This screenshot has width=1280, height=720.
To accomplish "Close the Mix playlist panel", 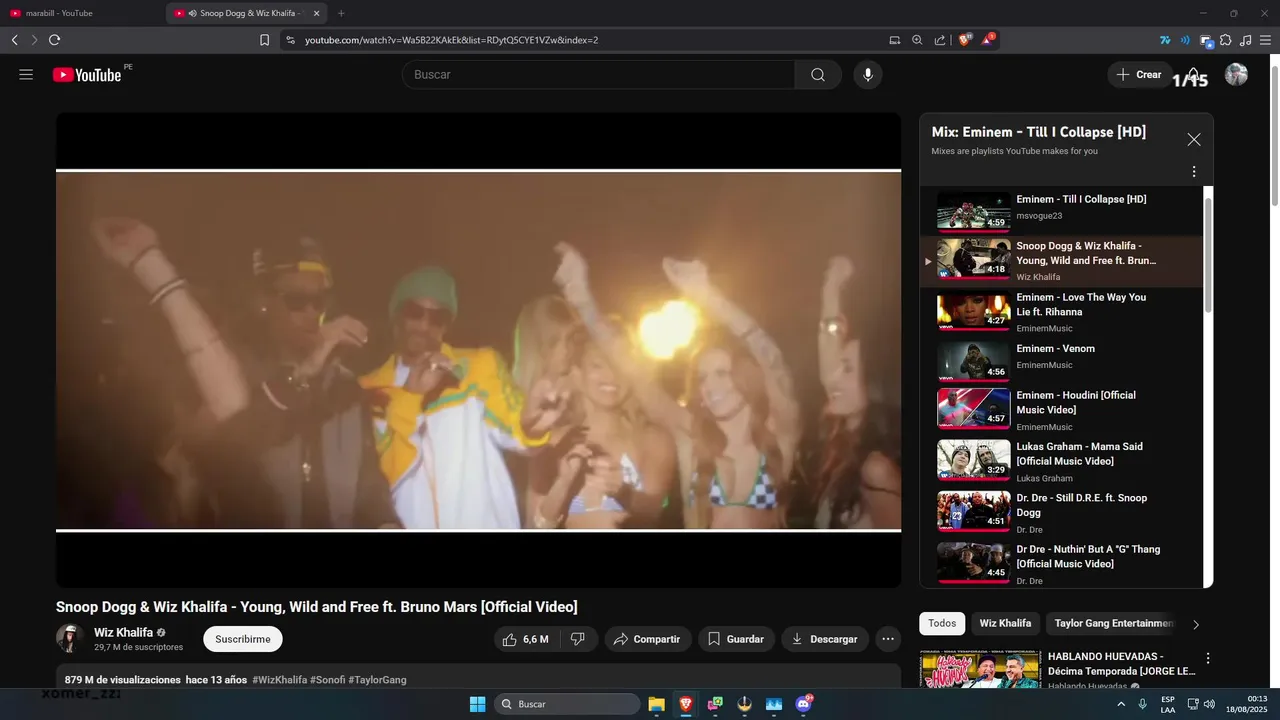I will tap(1193, 140).
